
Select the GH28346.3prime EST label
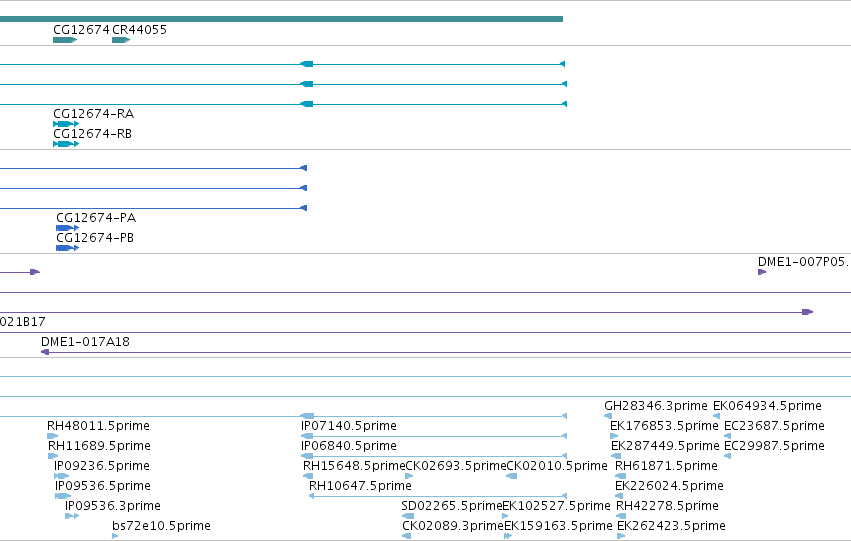[x=656, y=406]
